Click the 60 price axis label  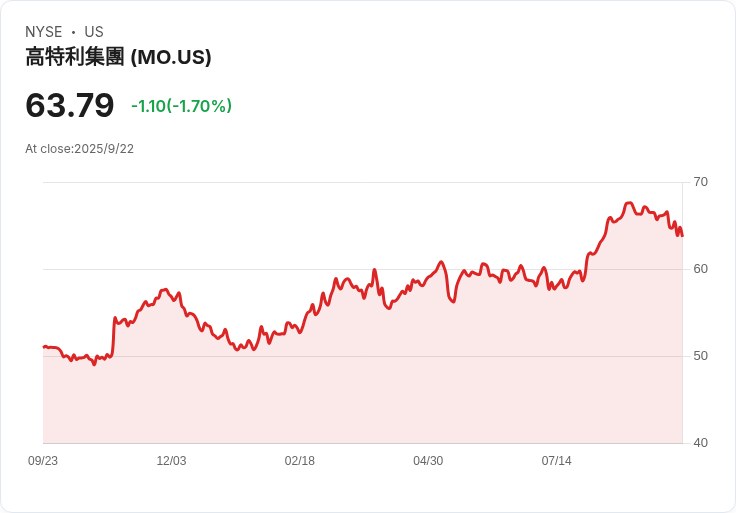pos(700,269)
